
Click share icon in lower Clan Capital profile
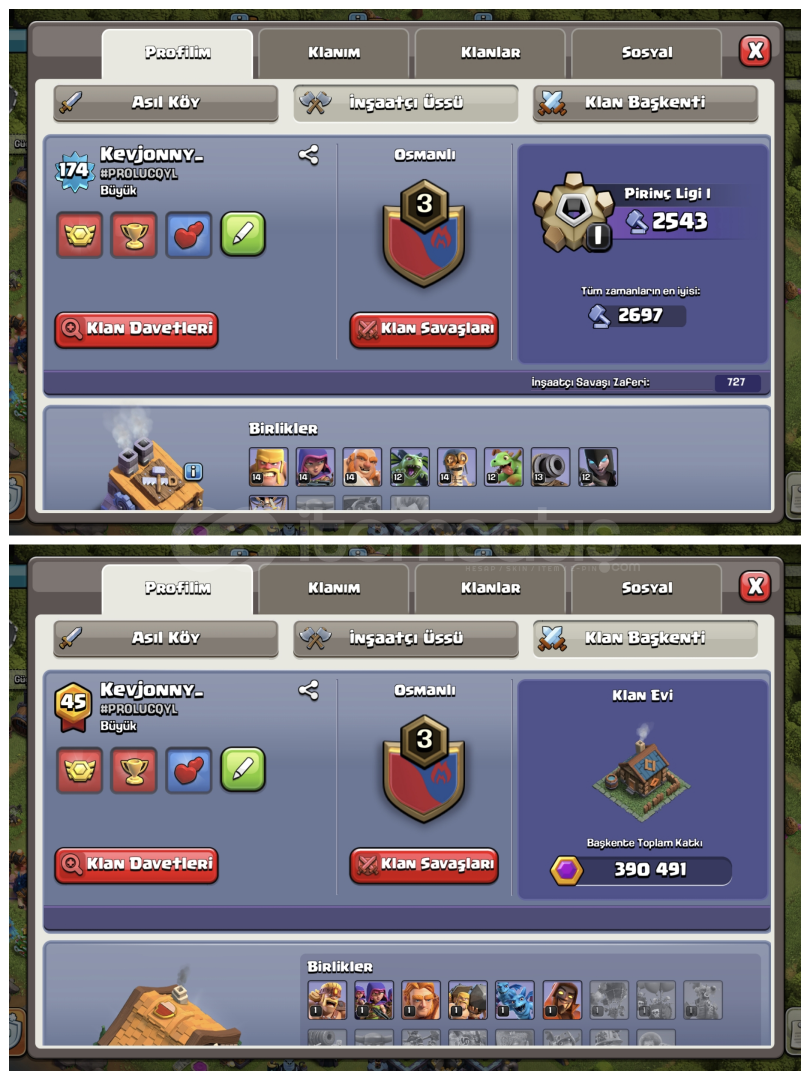pyautogui.click(x=309, y=690)
